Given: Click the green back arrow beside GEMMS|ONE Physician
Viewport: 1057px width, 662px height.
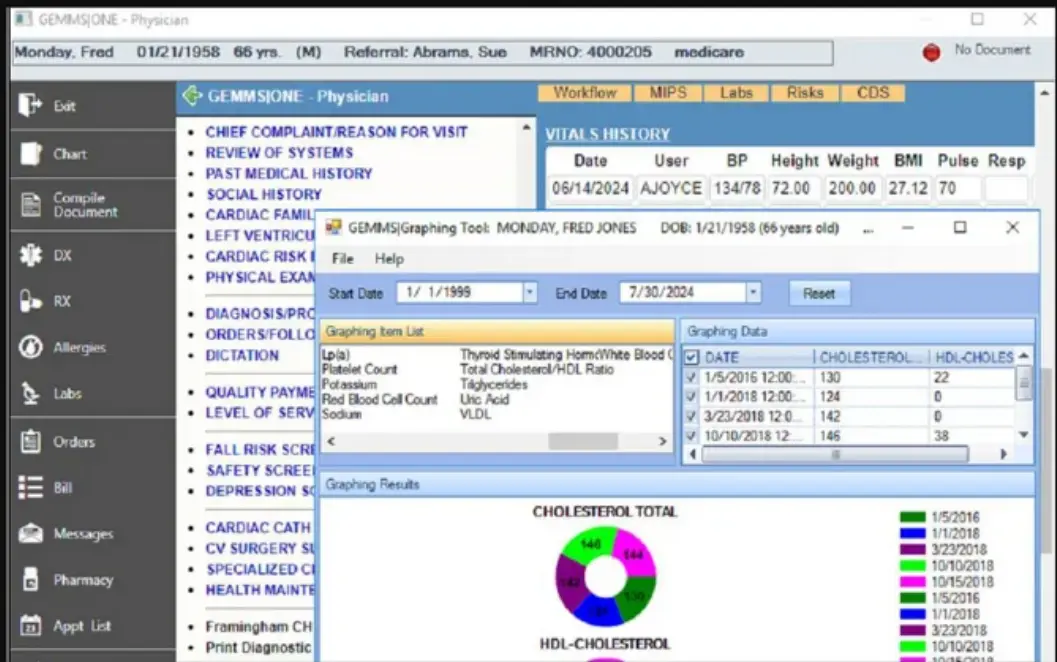Looking at the screenshot, I should [x=192, y=96].
